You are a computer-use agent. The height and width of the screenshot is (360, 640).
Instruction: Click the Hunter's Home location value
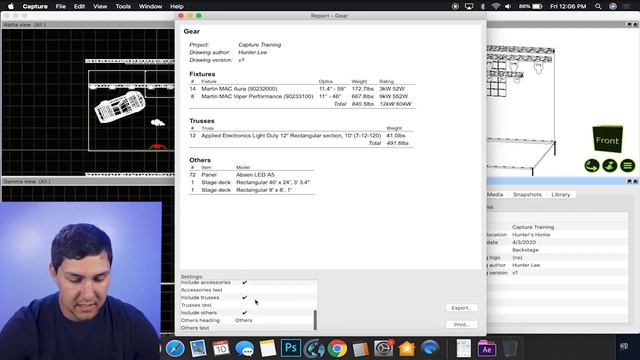(531, 235)
